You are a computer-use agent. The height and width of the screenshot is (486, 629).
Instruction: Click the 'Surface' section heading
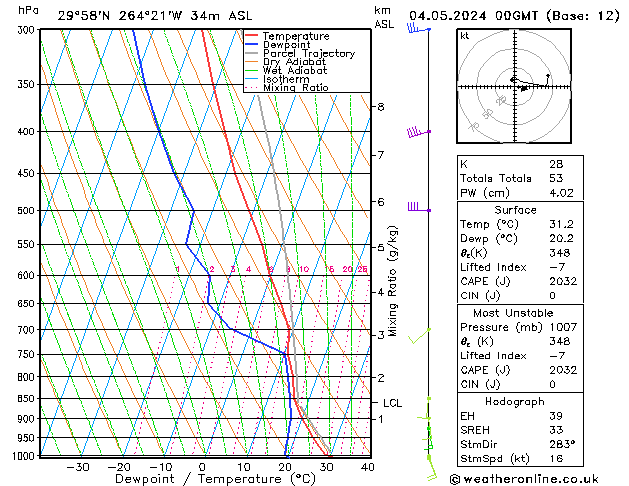[515, 210]
